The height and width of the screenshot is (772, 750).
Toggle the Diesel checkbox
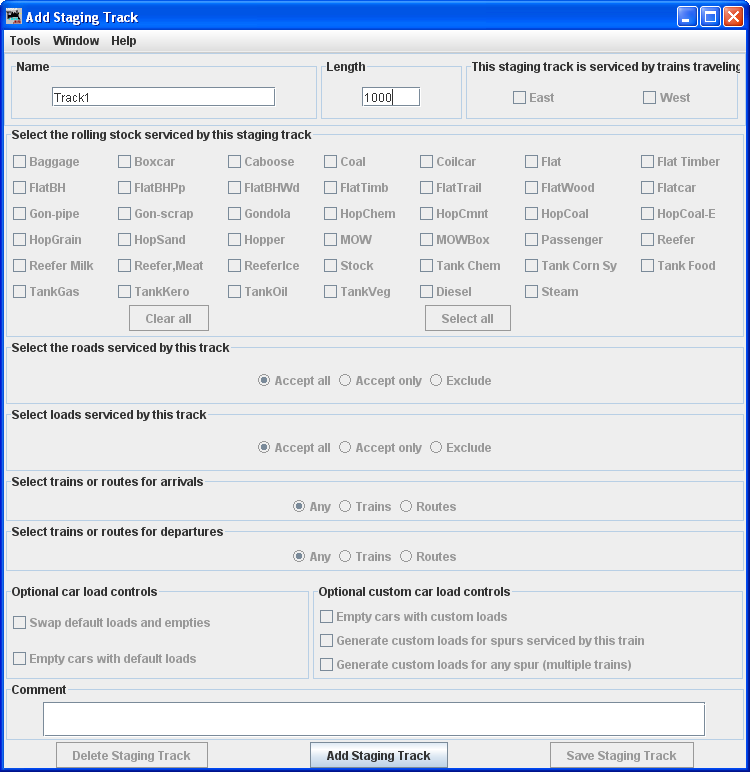[x=427, y=292]
